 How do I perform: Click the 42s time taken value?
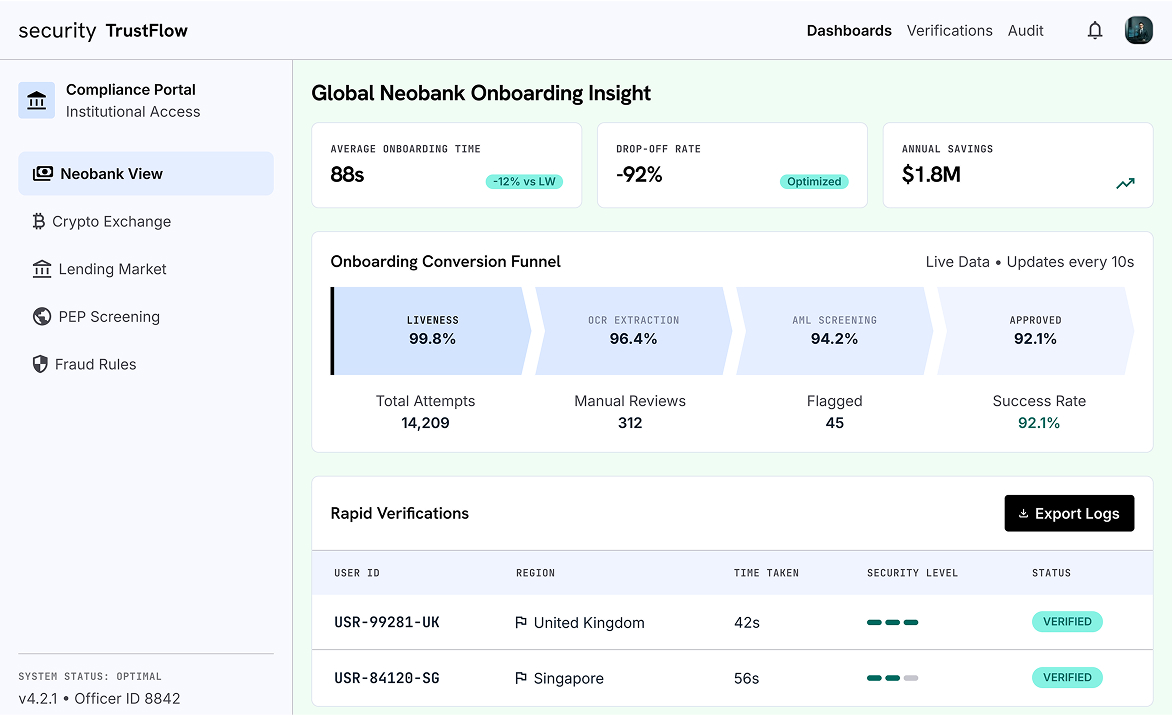tap(747, 623)
